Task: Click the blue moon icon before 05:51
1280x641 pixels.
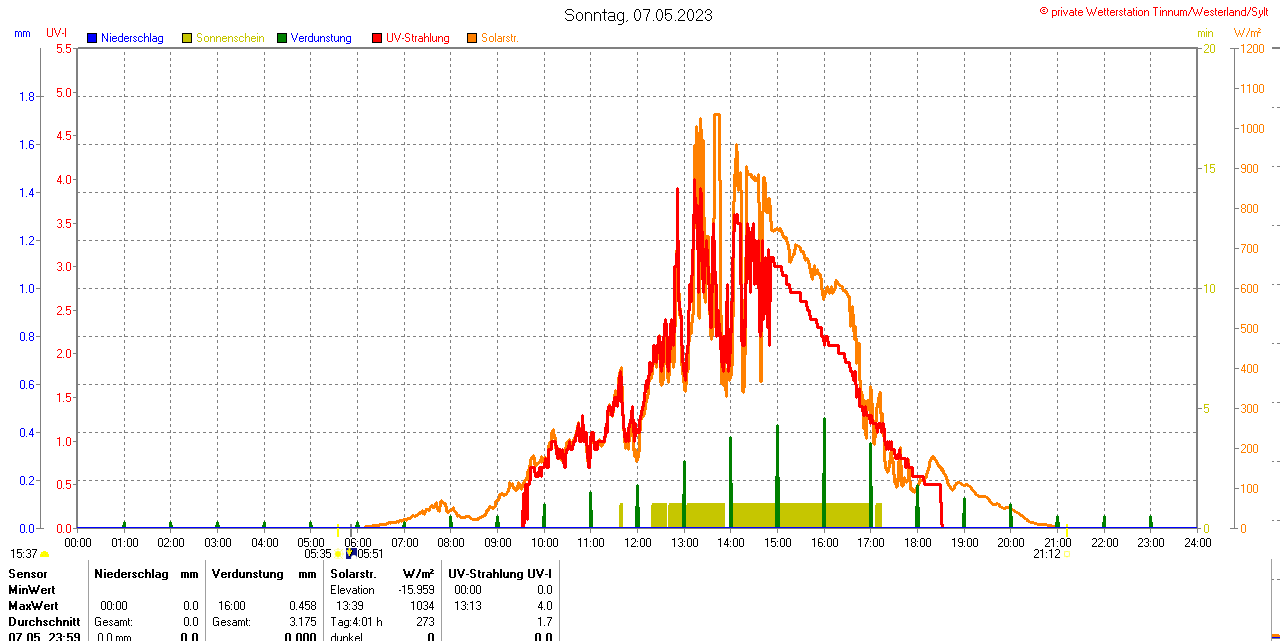Action: point(351,553)
